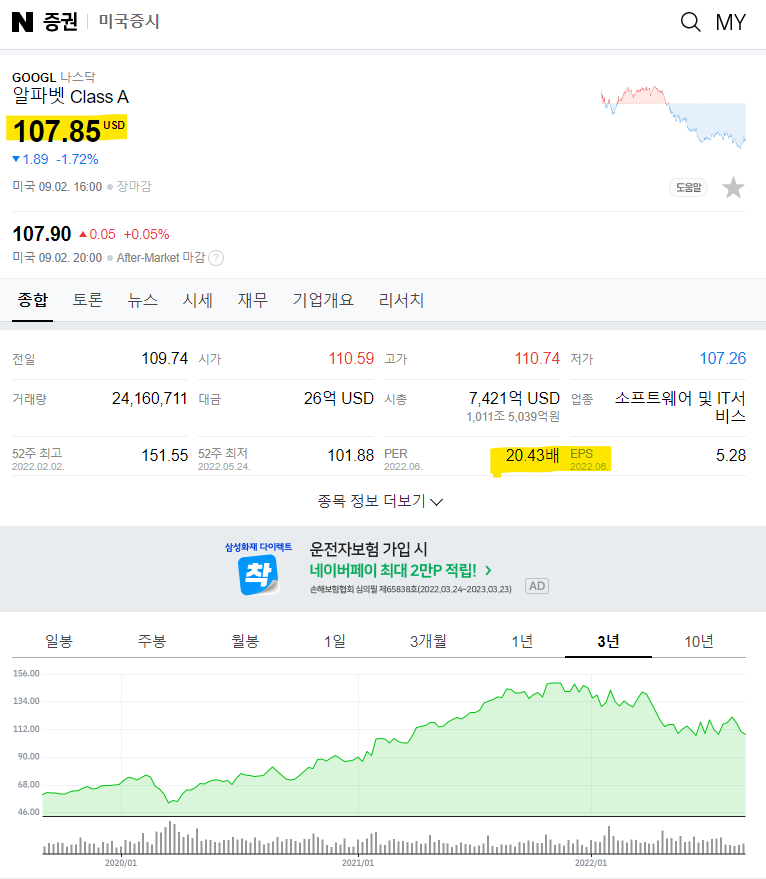Screen dimensions: 766x879
Task: Collapse stock info via the chevron arrow
Action: click(x=436, y=502)
